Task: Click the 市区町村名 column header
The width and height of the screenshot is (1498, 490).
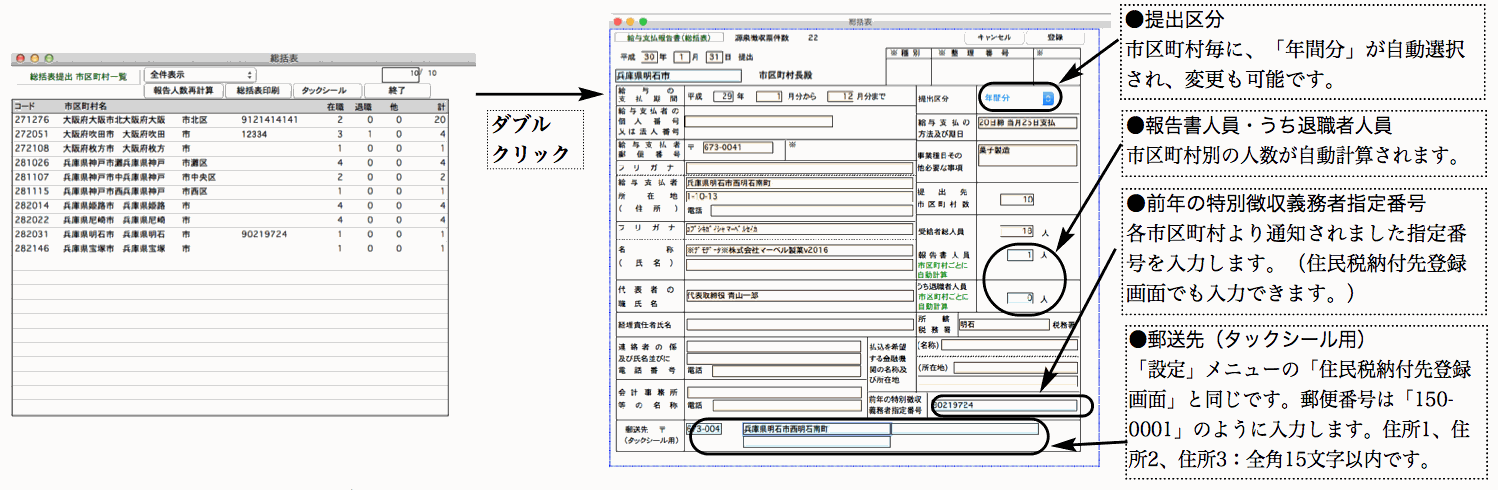Action: (86, 105)
